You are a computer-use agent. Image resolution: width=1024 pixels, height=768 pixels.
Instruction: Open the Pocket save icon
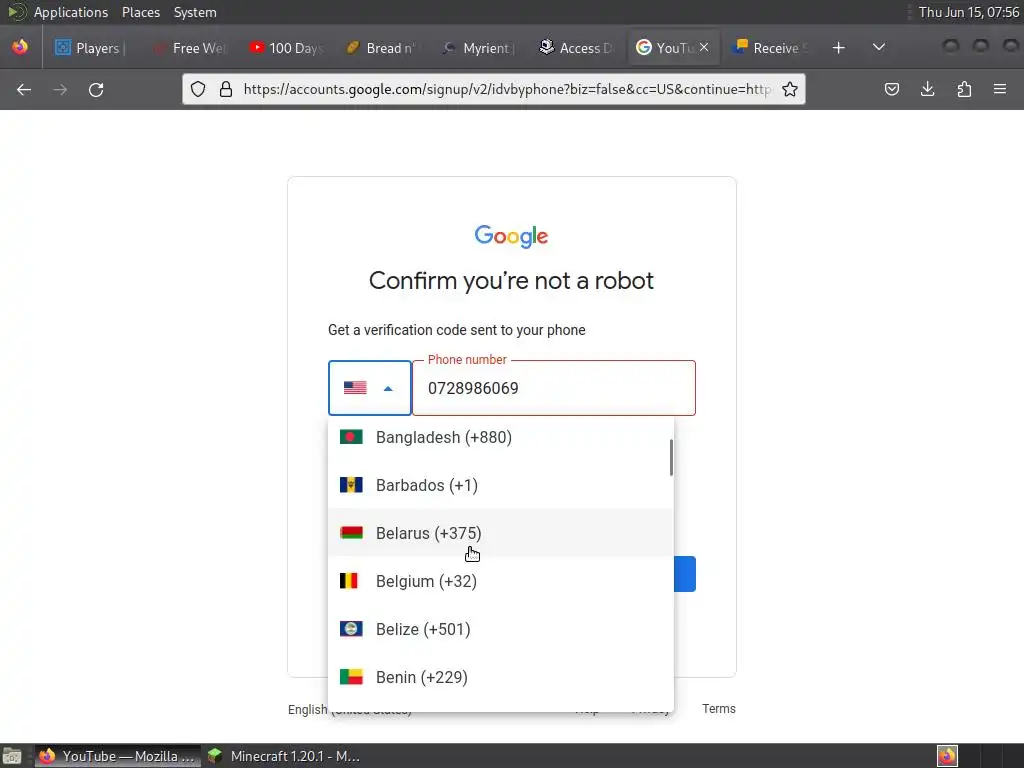click(891, 89)
